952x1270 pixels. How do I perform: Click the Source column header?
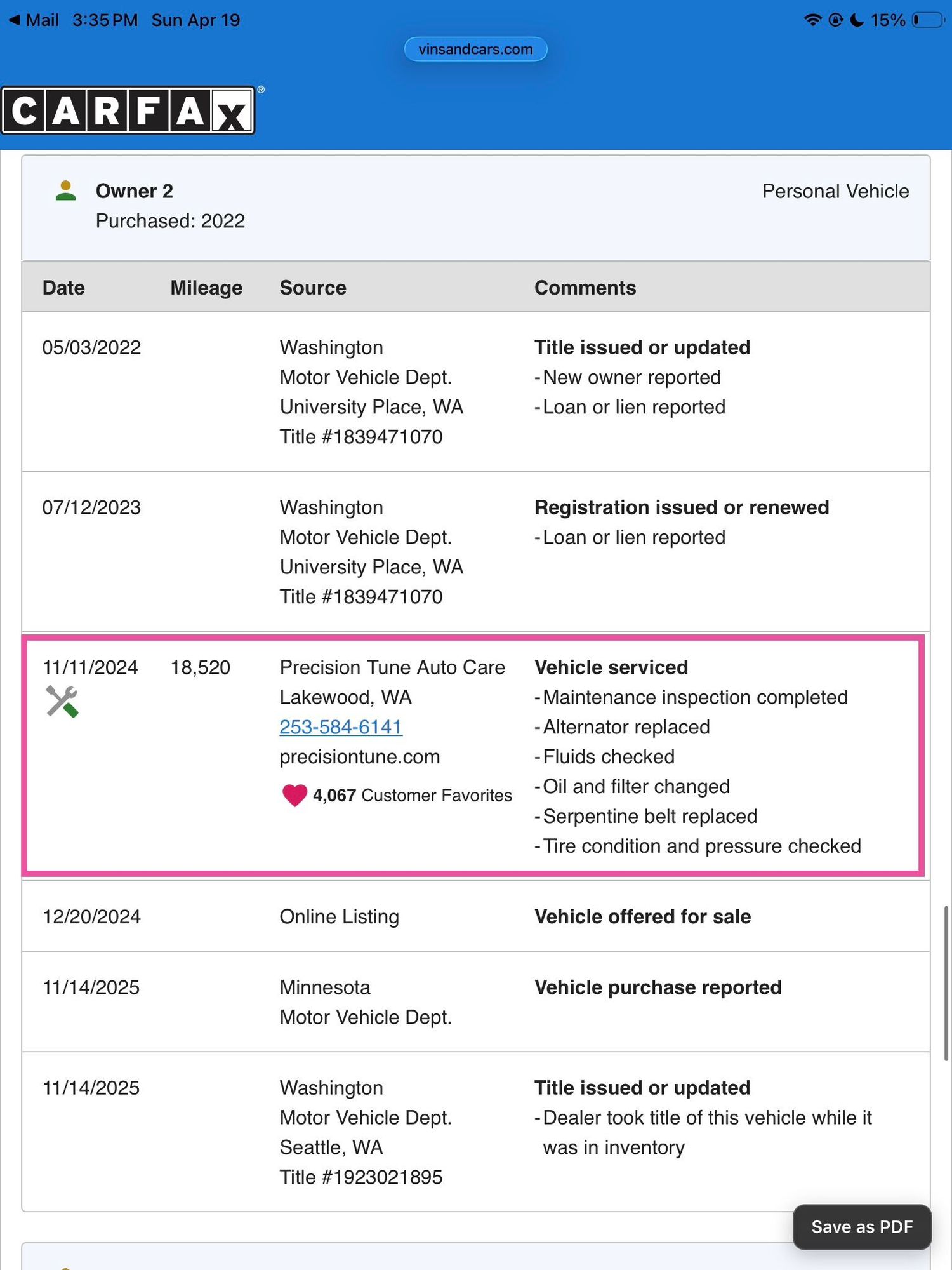(313, 288)
